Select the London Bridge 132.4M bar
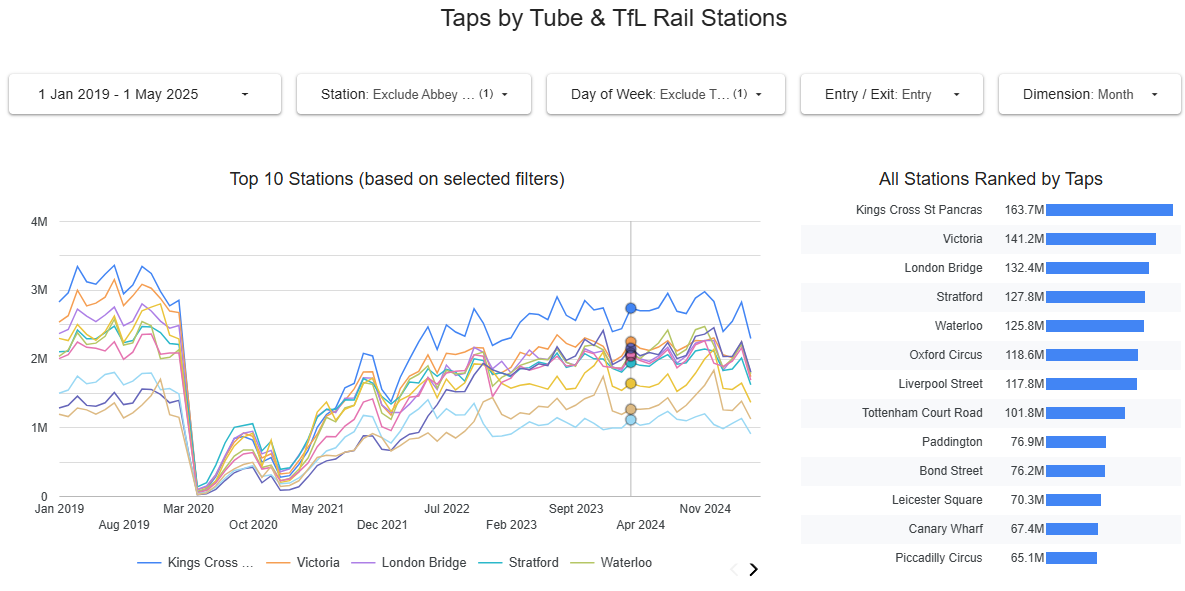The height and width of the screenshot is (591, 1185). pyautogui.click(x=1097, y=268)
